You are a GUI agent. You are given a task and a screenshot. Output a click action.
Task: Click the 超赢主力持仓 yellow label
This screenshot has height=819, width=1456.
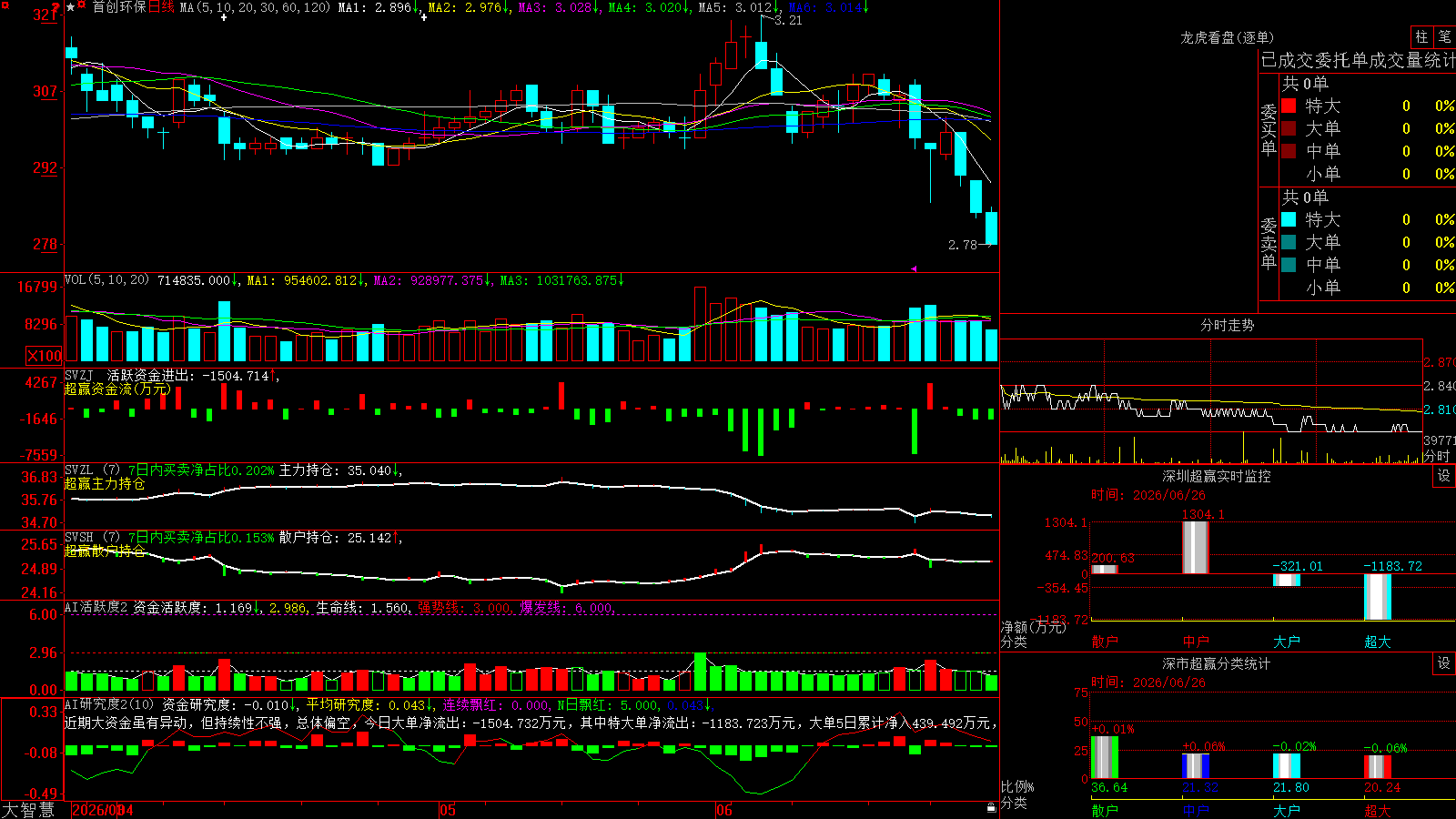[x=105, y=483]
